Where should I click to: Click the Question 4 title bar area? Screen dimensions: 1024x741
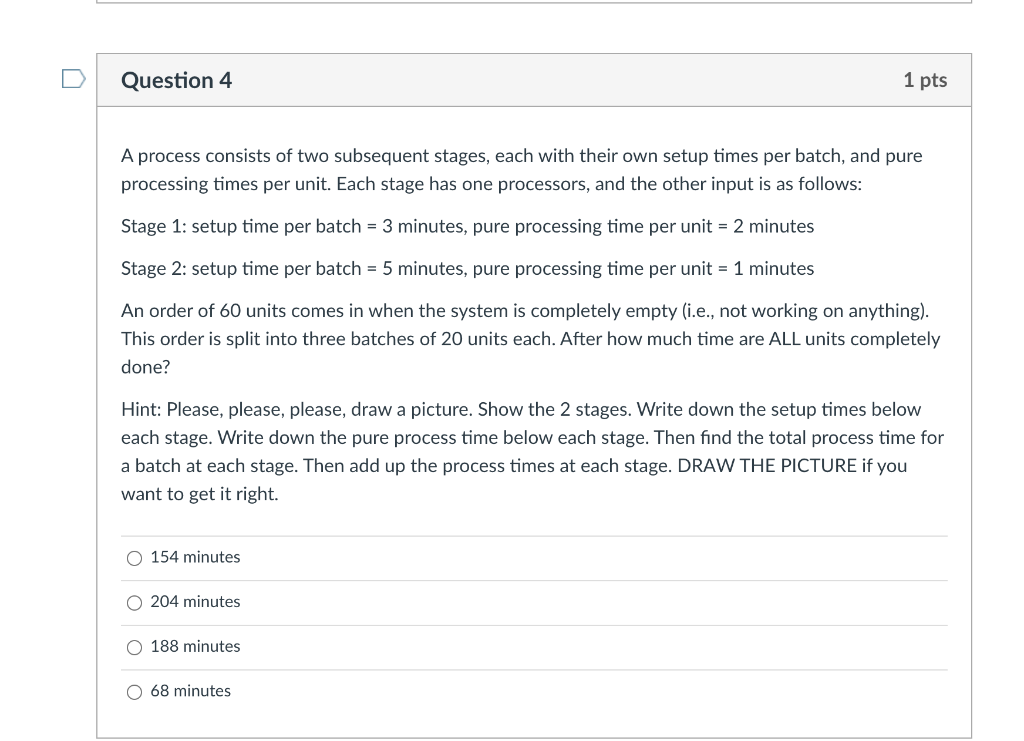[535, 80]
